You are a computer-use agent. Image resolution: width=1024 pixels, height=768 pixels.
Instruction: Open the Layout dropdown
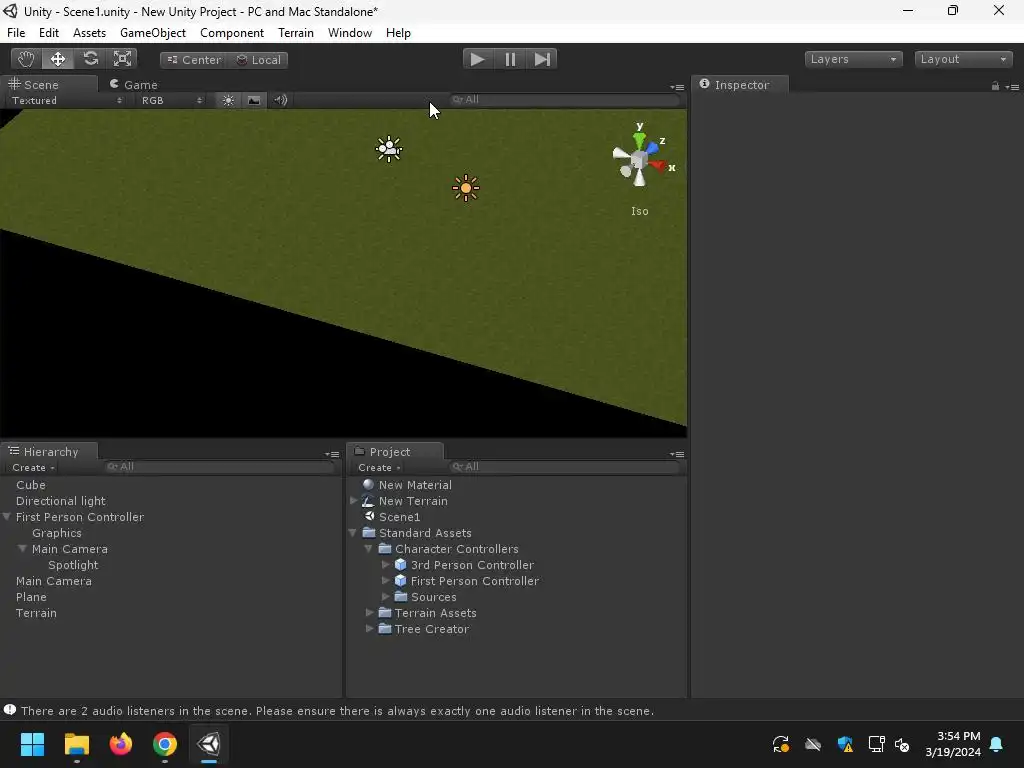point(963,59)
